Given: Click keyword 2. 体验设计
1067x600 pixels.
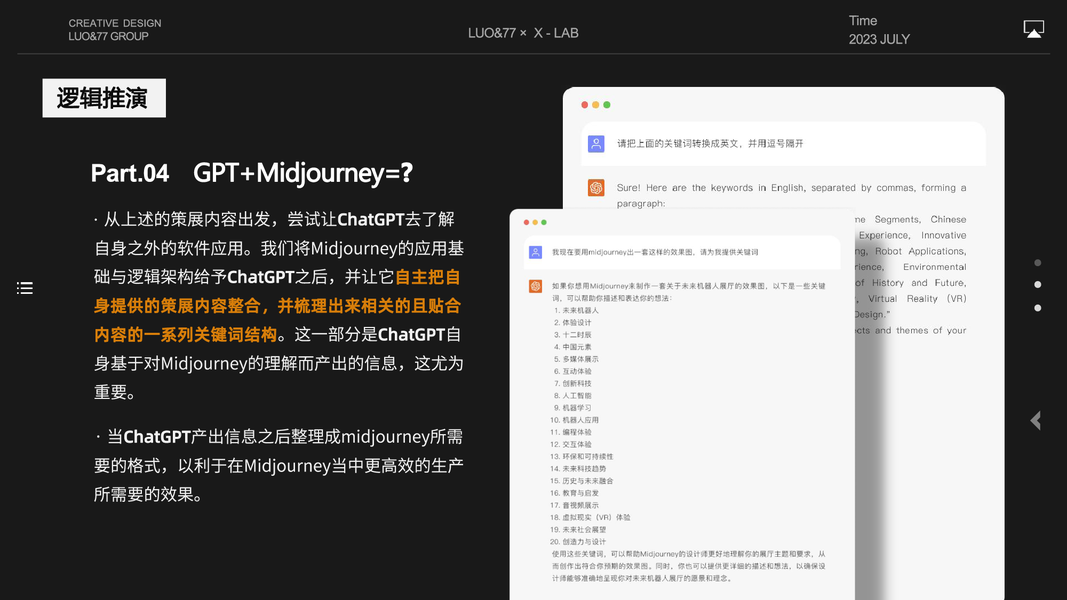Looking at the screenshot, I should pyautogui.click(x=572, y=322).
